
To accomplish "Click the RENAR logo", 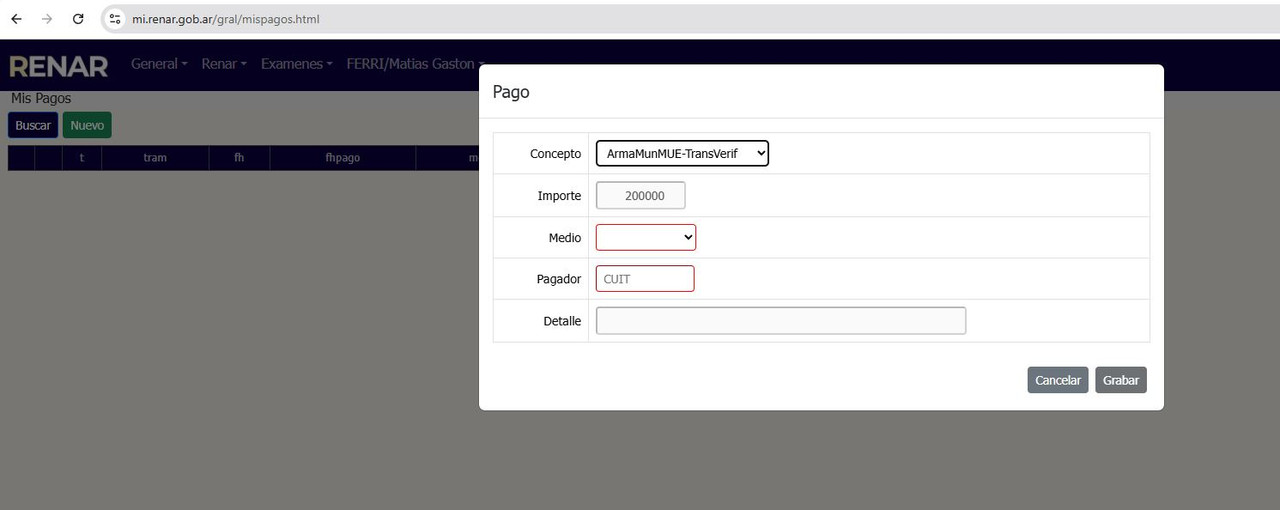I will 58,66.
